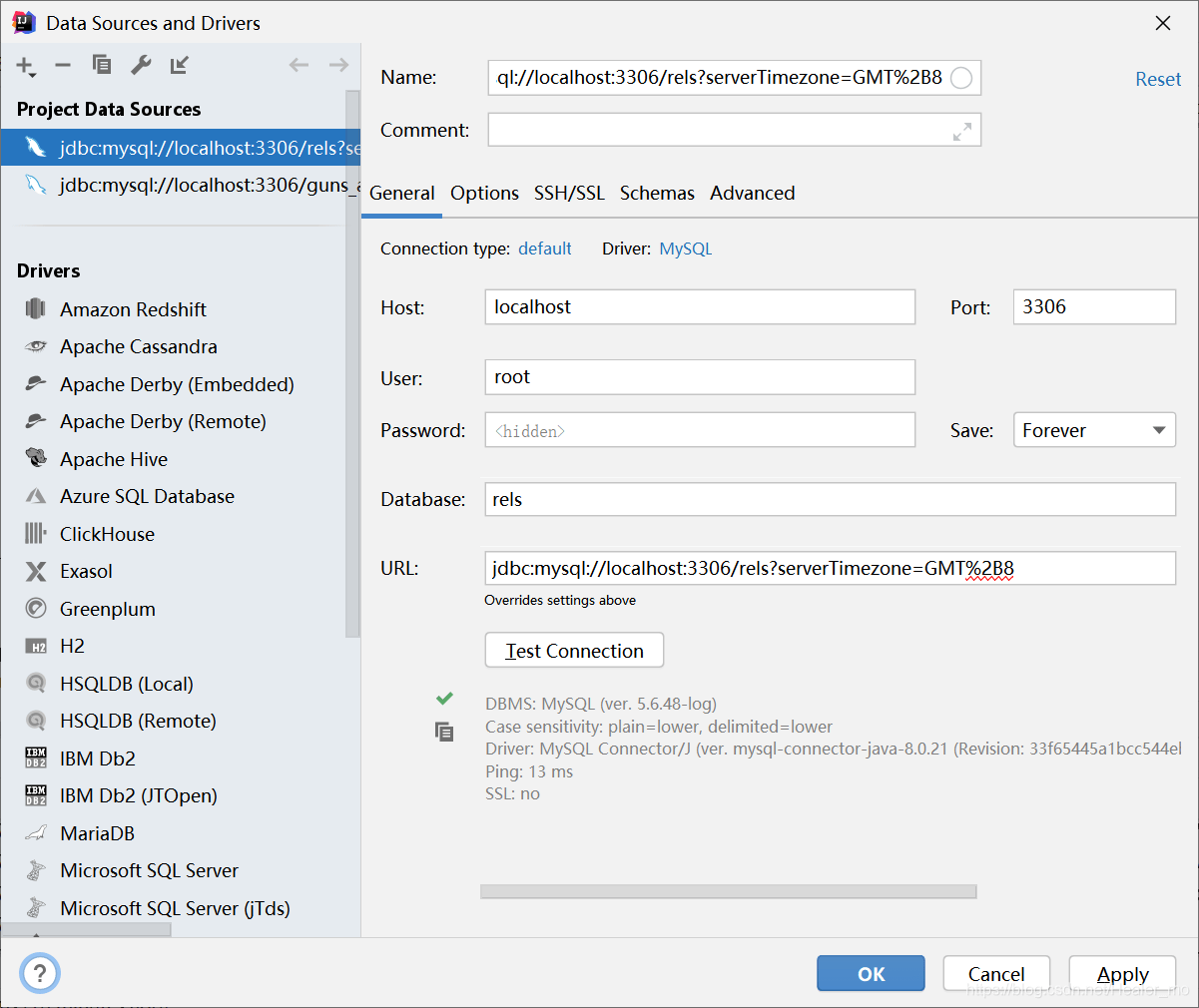
Task: Copy connection details via clipboard icon
Action: pyautogui.click(x=444, y=732)
